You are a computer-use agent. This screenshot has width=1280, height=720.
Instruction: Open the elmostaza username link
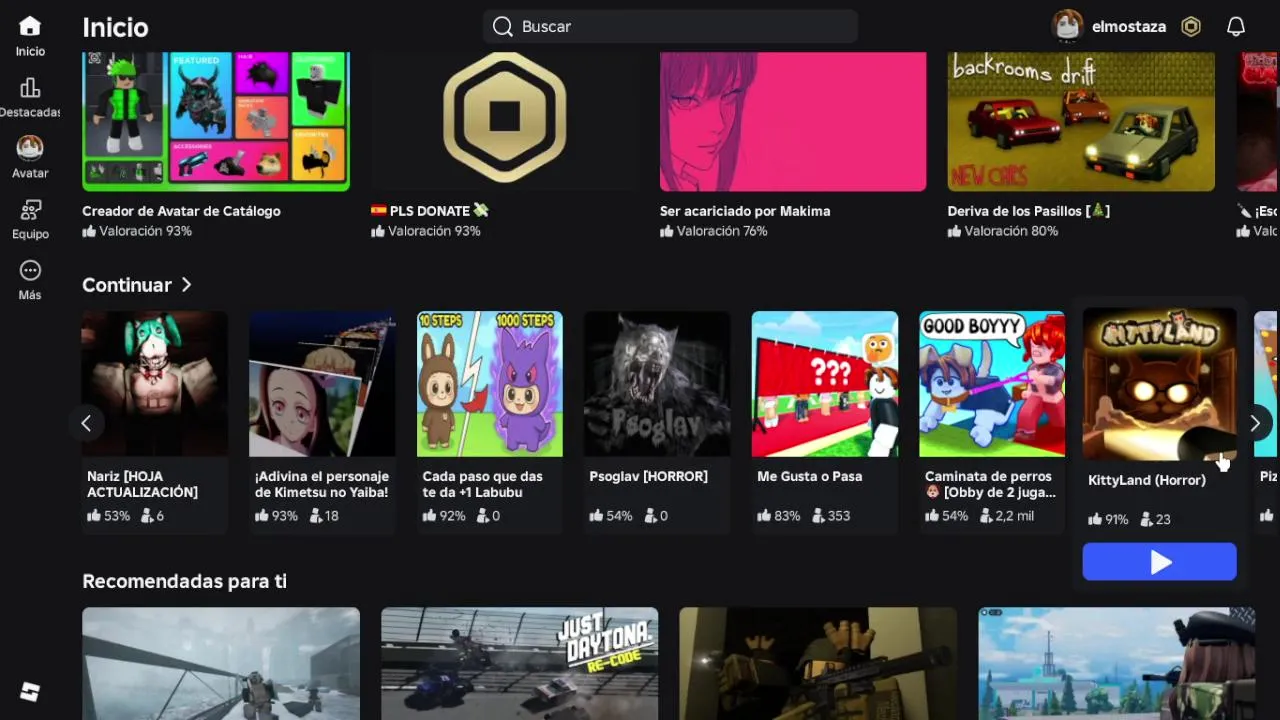1129,27
